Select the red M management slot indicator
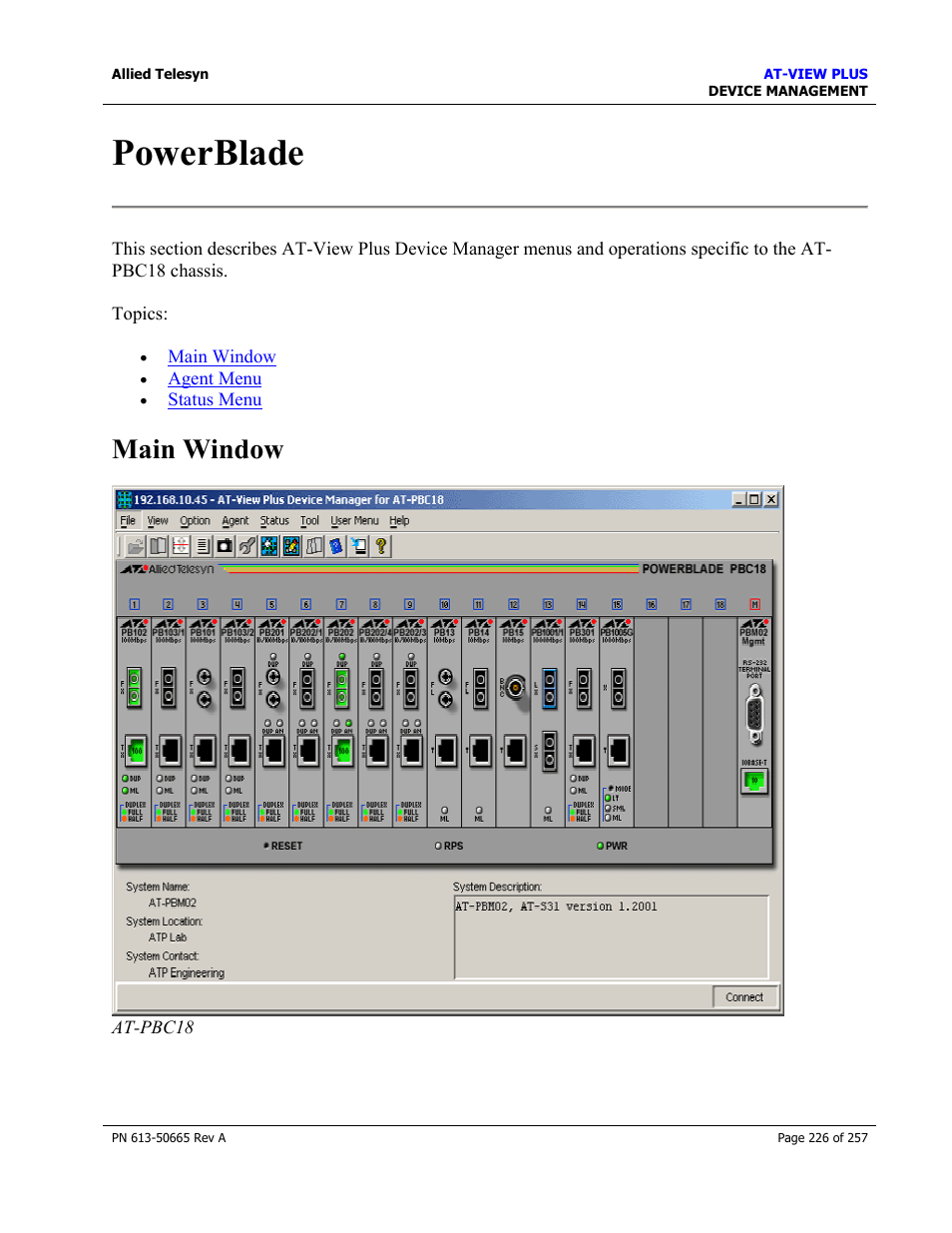The image size is (952, 1233). [x=754, y=605]
